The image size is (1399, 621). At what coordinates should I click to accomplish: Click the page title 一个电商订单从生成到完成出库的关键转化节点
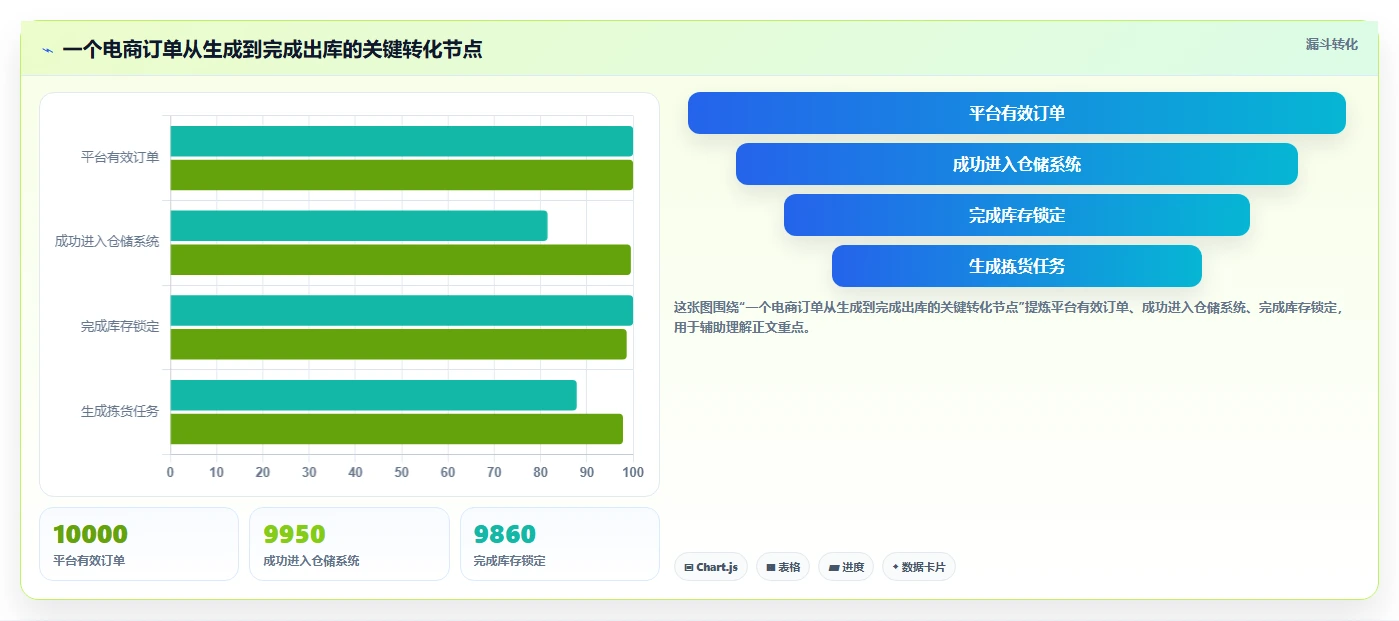coord(272,49)
